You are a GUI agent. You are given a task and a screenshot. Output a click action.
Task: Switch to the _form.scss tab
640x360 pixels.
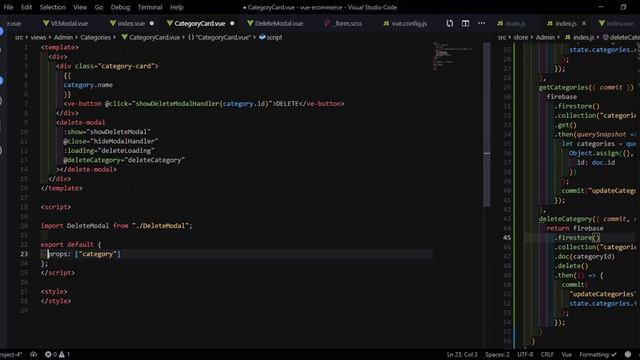(x=348, y=24)
